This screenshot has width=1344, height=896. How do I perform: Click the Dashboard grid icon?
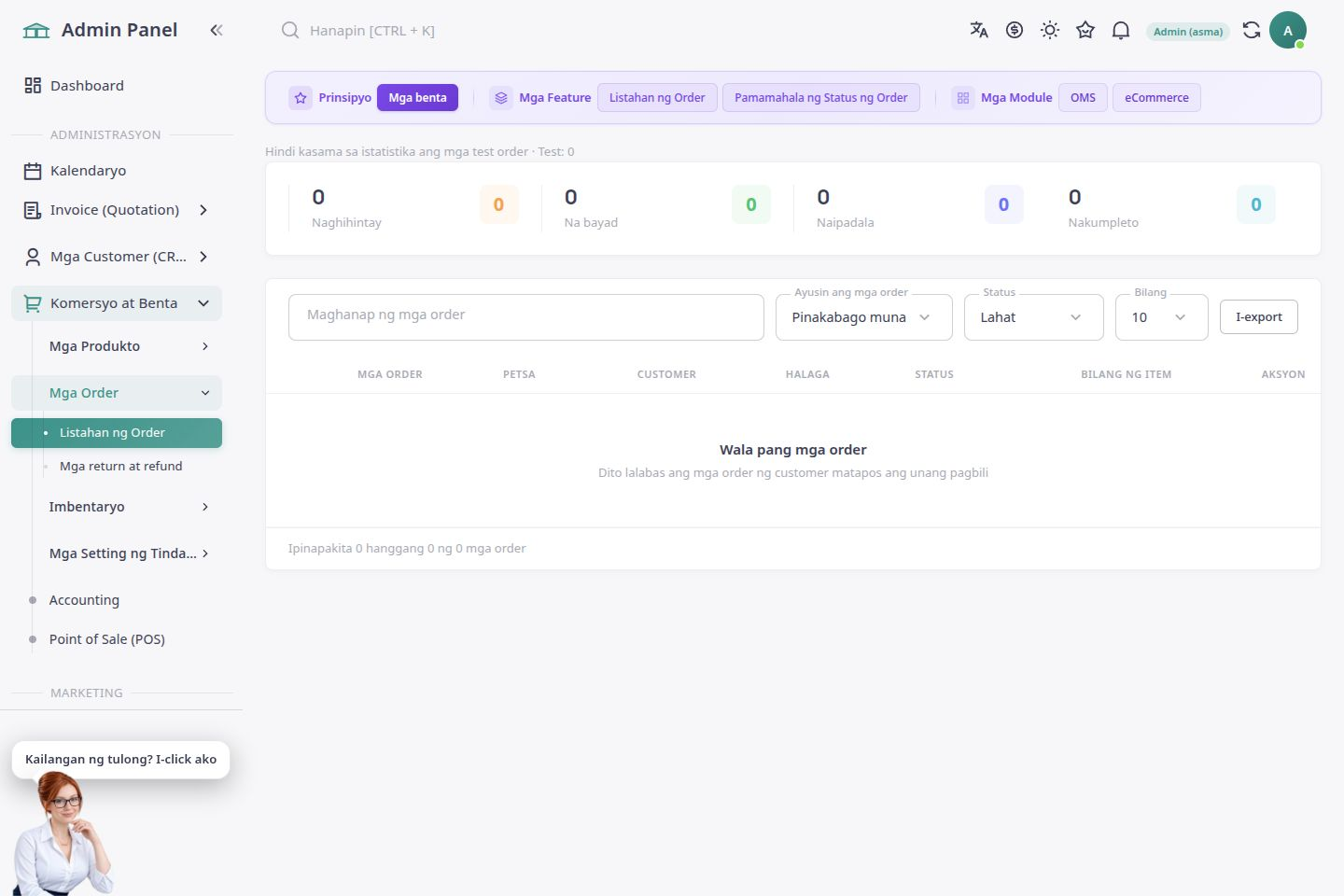[x=33, y=86]
